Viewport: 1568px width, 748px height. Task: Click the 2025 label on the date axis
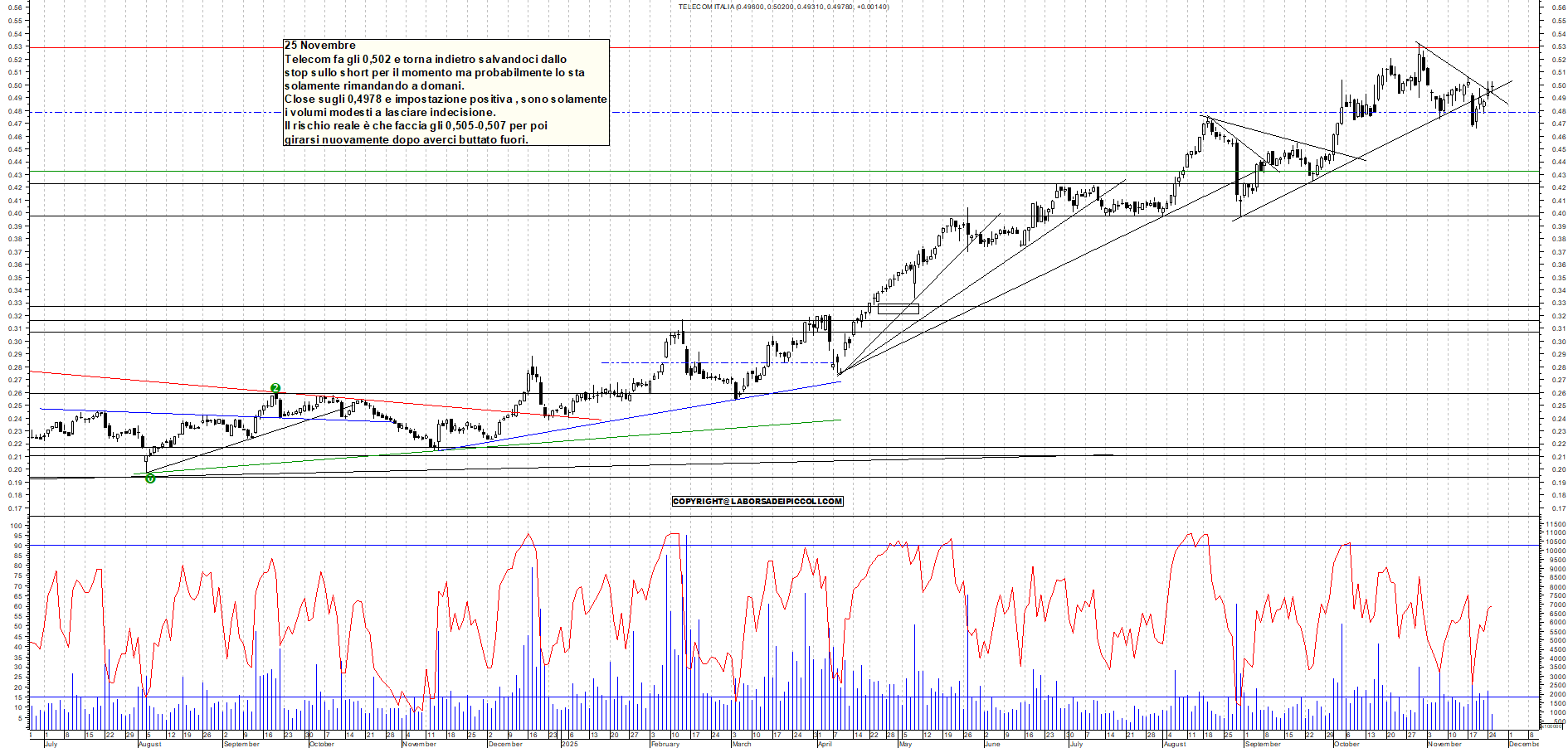pyautogui.click(x=569, y=745)
